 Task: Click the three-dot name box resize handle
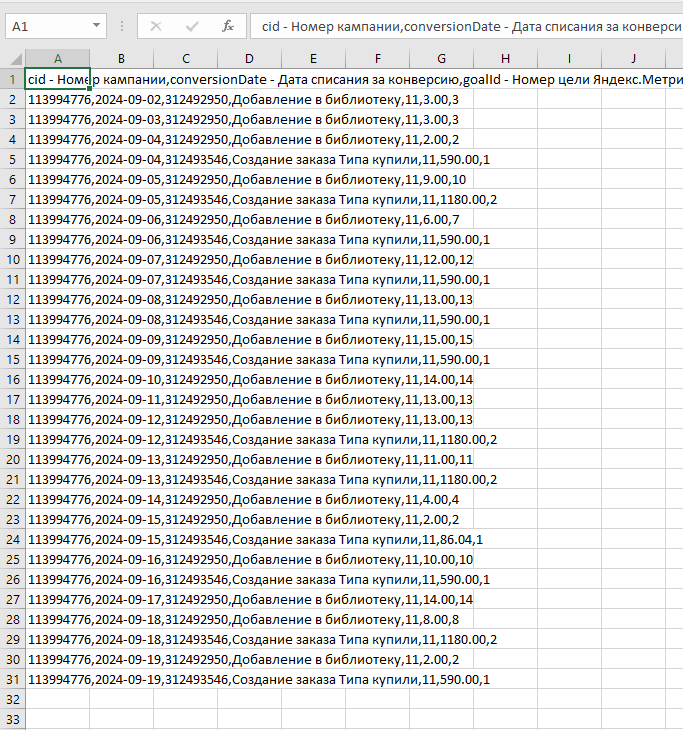pyautogui.click(x=122, y=26)
